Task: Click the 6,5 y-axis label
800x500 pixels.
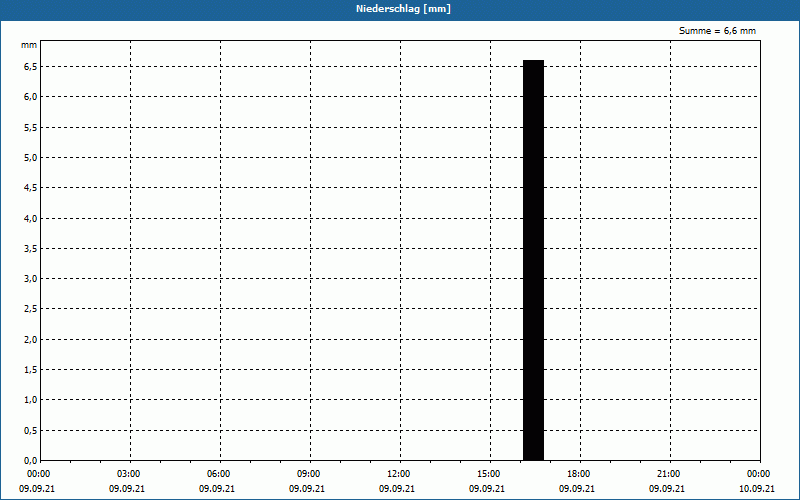Action: (x=31, y=66)
